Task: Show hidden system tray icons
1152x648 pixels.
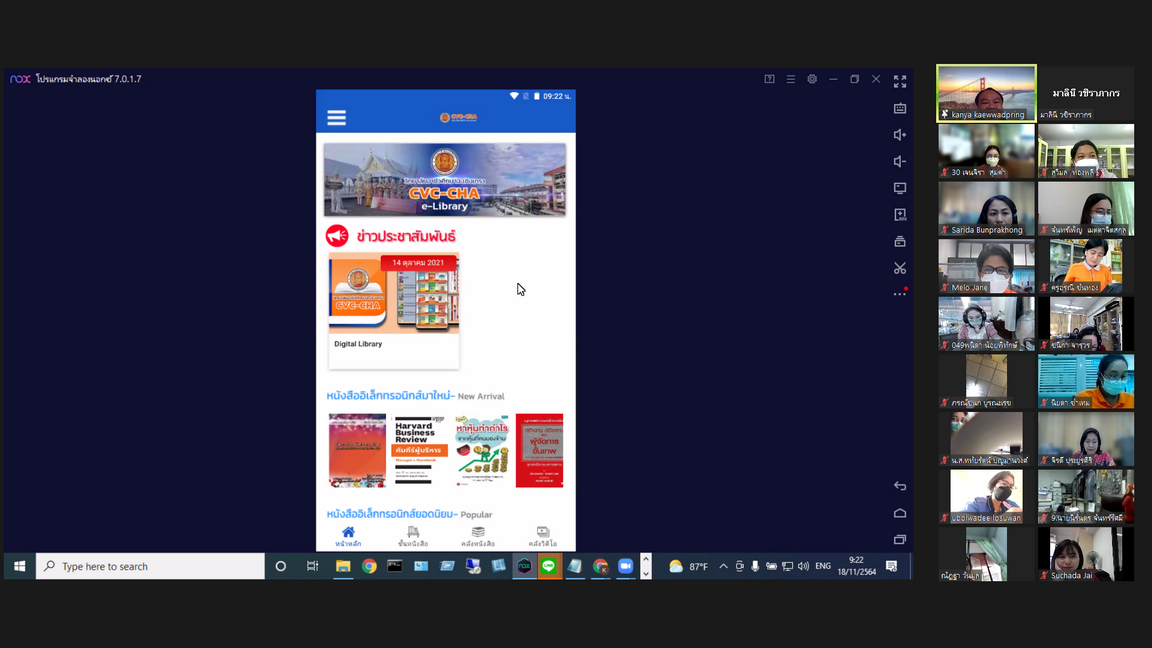Action: click(723, 566)
